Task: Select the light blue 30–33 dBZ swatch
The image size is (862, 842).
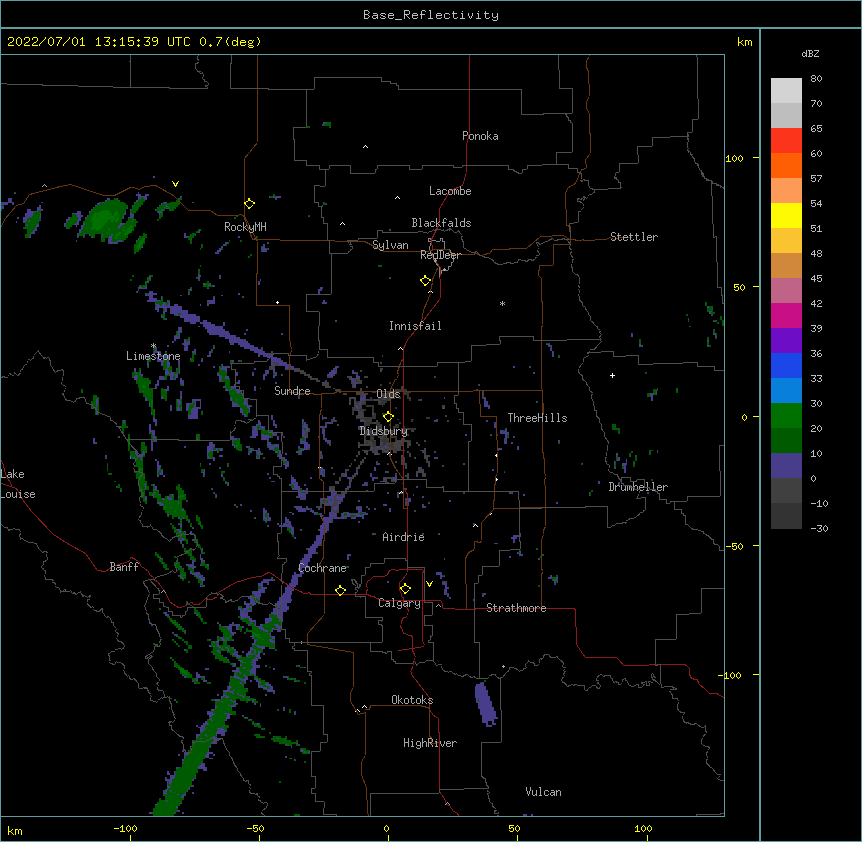Action: 786,391
